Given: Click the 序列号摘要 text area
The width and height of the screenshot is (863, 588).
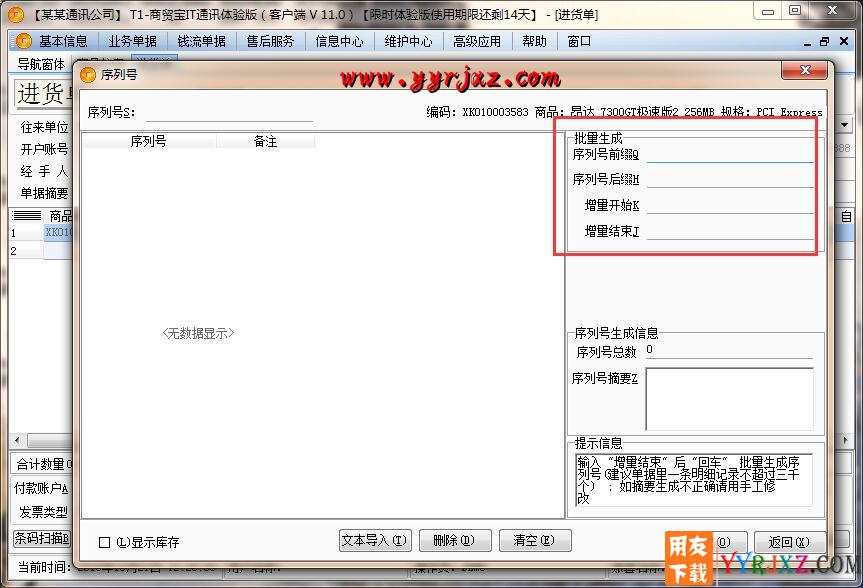Looking at the screenshot, I should (x=729, y=398).
